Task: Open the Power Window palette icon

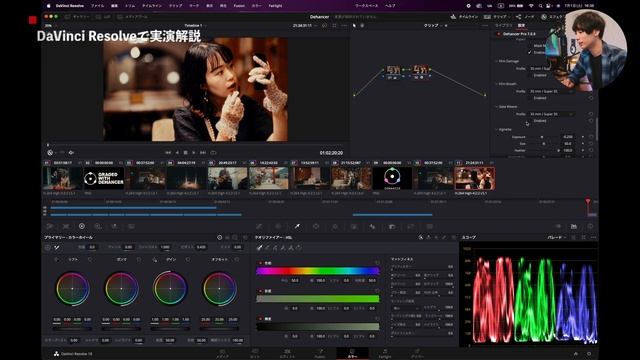Action: pyautogui.click(x=316, y=226)
